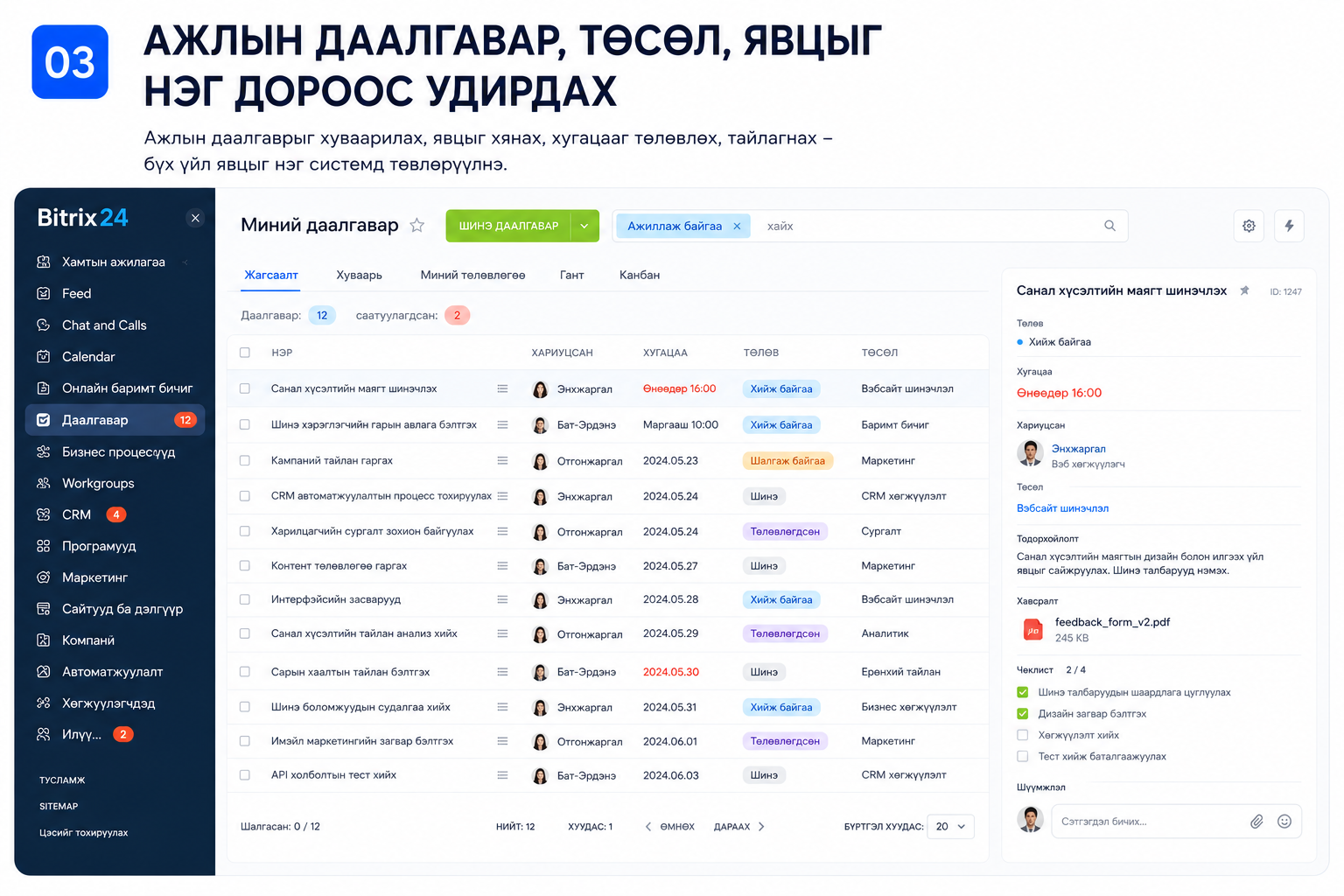1344x896 pixels.
Task: Open Вэбсайт шинэчлэл project link in detail panel
Action: point(1062,508)
